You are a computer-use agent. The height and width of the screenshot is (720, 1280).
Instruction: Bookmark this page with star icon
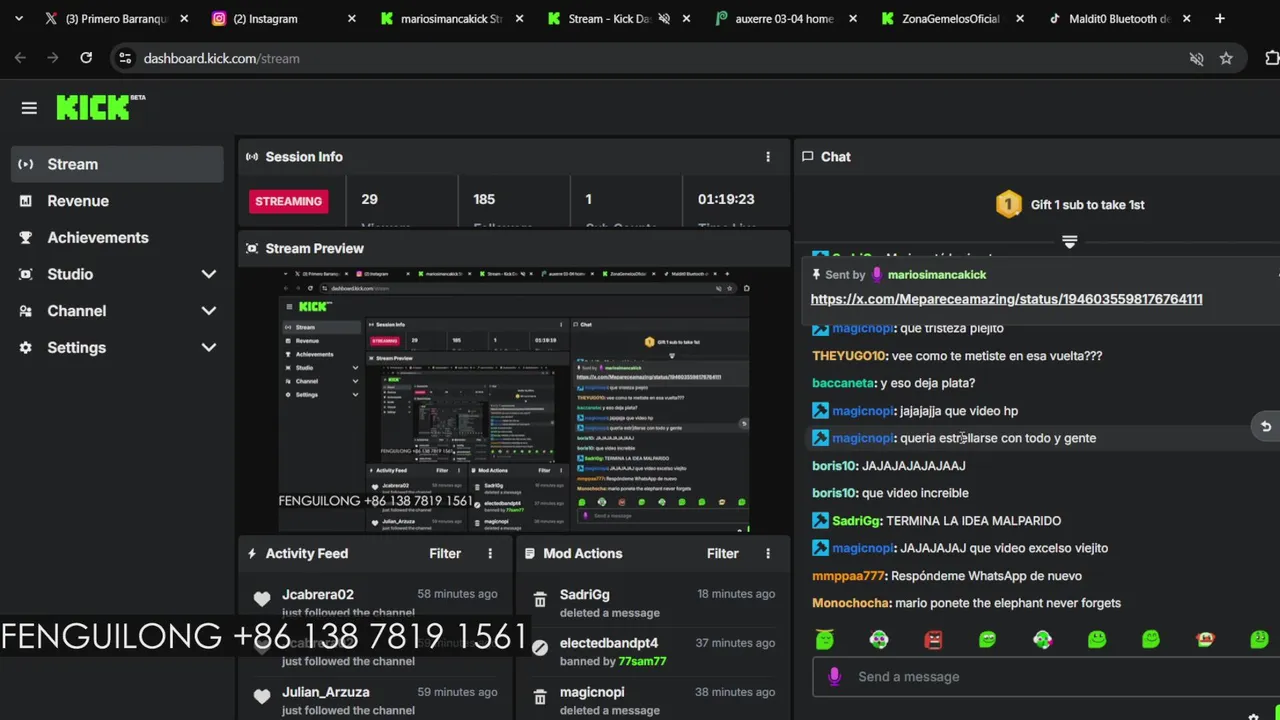click(x=1226, y=58)
